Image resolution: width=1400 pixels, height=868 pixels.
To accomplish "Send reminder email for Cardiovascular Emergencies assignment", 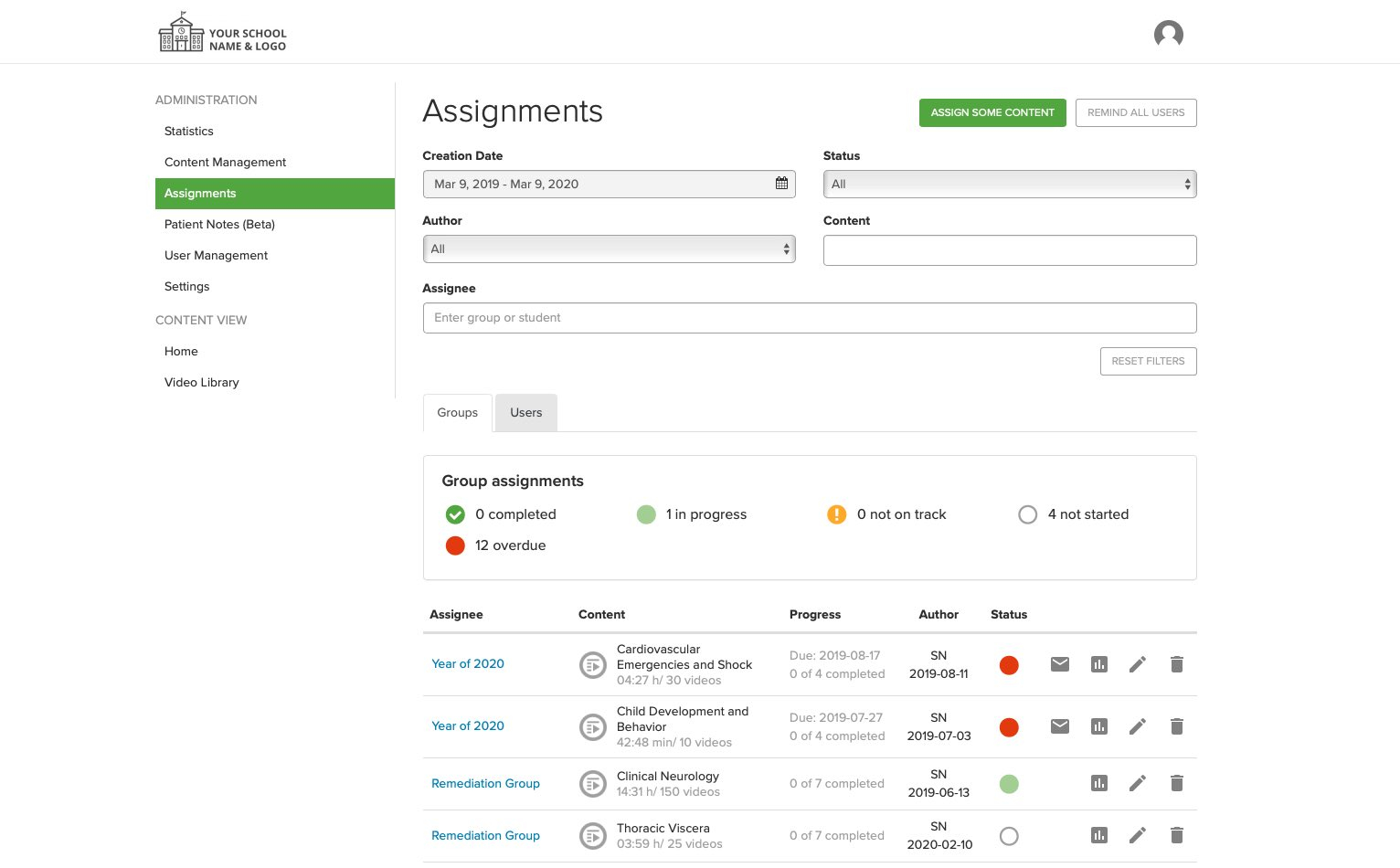I will (1060, 664).
